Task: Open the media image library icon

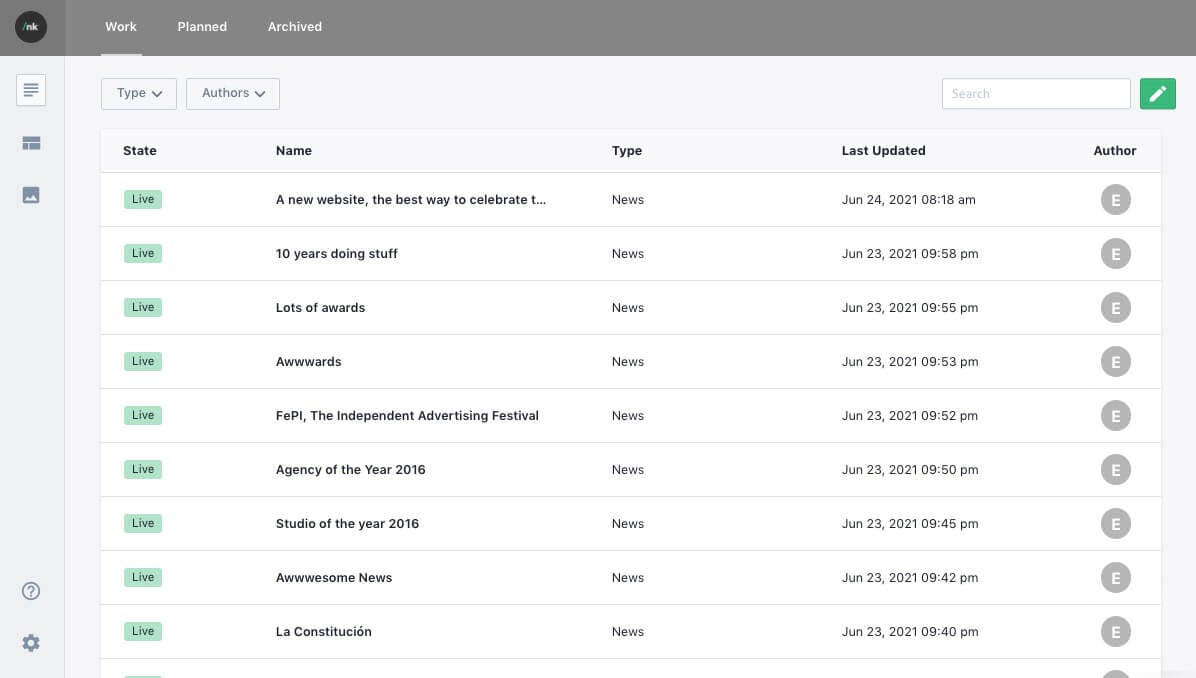Action: 31,195
